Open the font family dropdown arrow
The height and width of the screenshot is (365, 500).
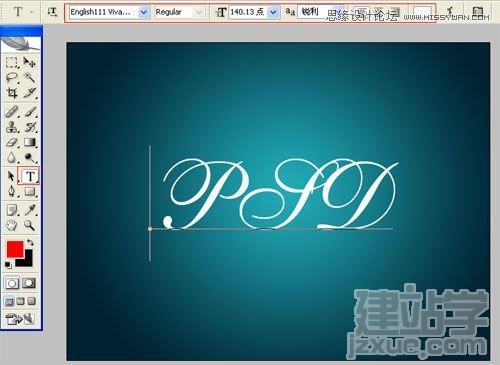144,12
